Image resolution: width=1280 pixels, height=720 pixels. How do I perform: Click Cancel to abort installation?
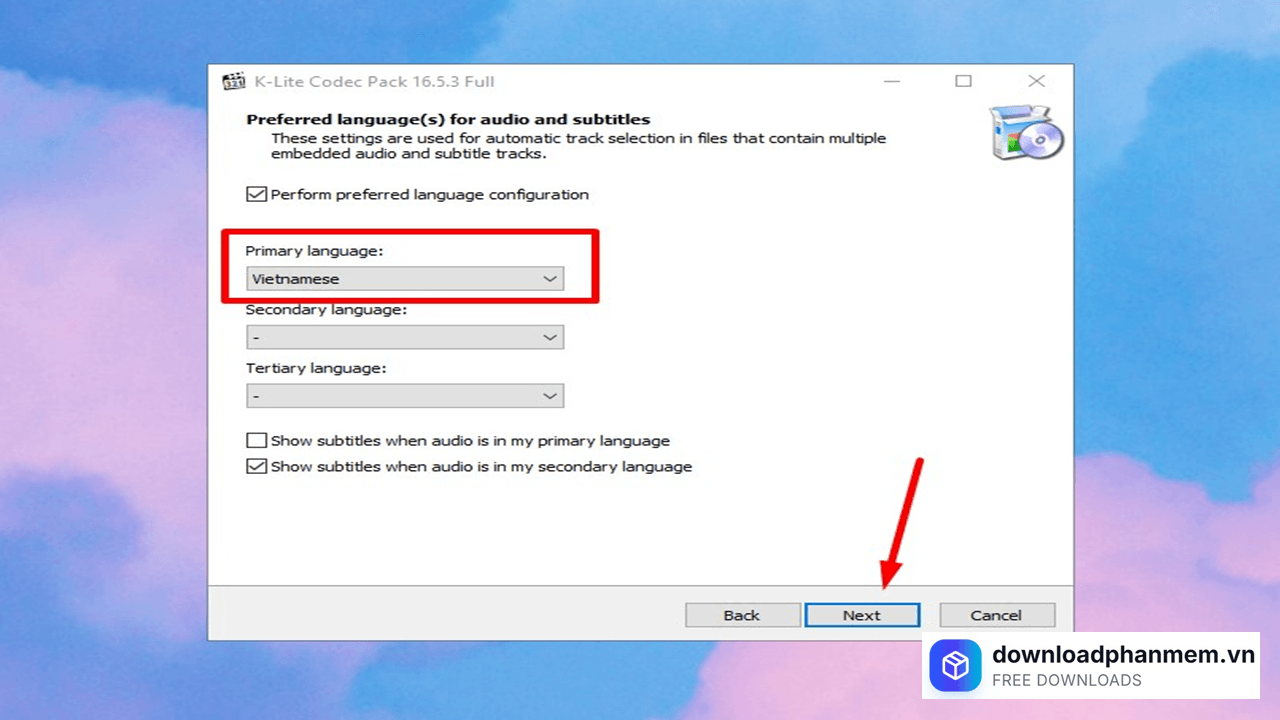[x=996, y=615]
